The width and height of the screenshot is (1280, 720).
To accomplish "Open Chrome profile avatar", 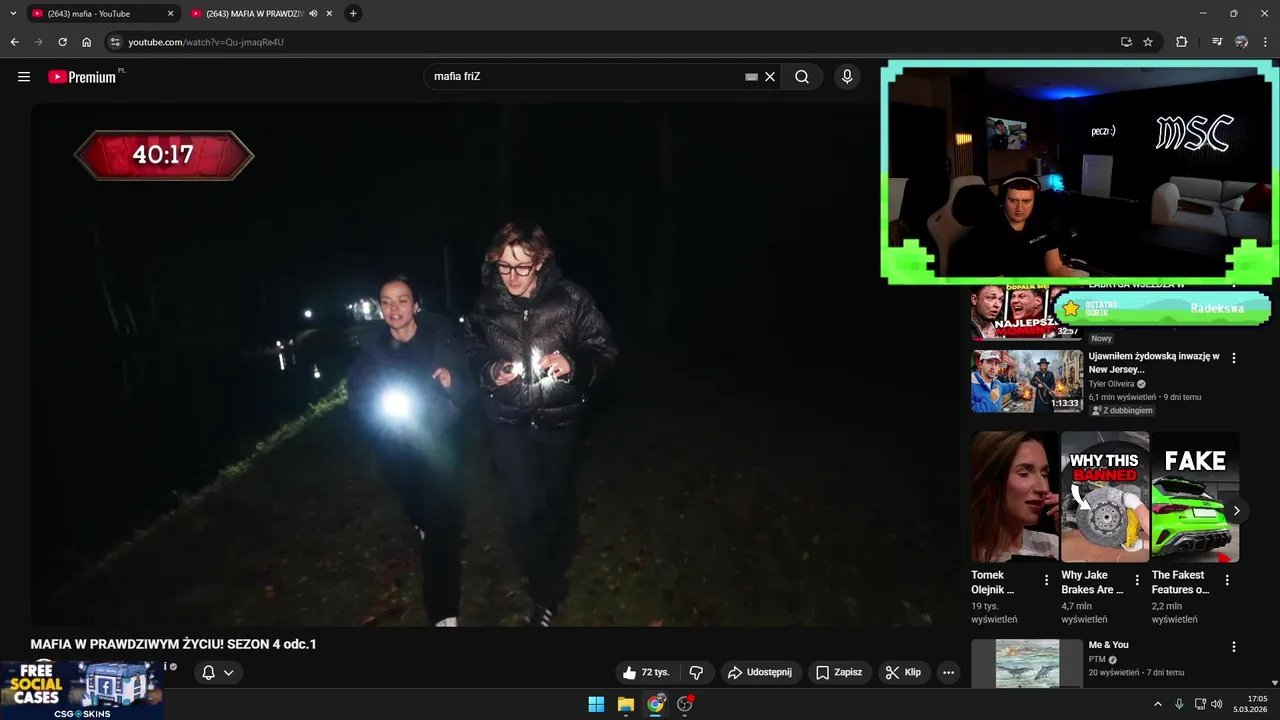I will [1241, 42].
